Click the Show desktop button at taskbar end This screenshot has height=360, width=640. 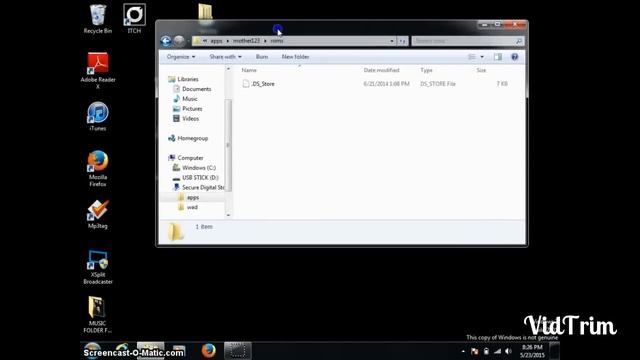554,351
